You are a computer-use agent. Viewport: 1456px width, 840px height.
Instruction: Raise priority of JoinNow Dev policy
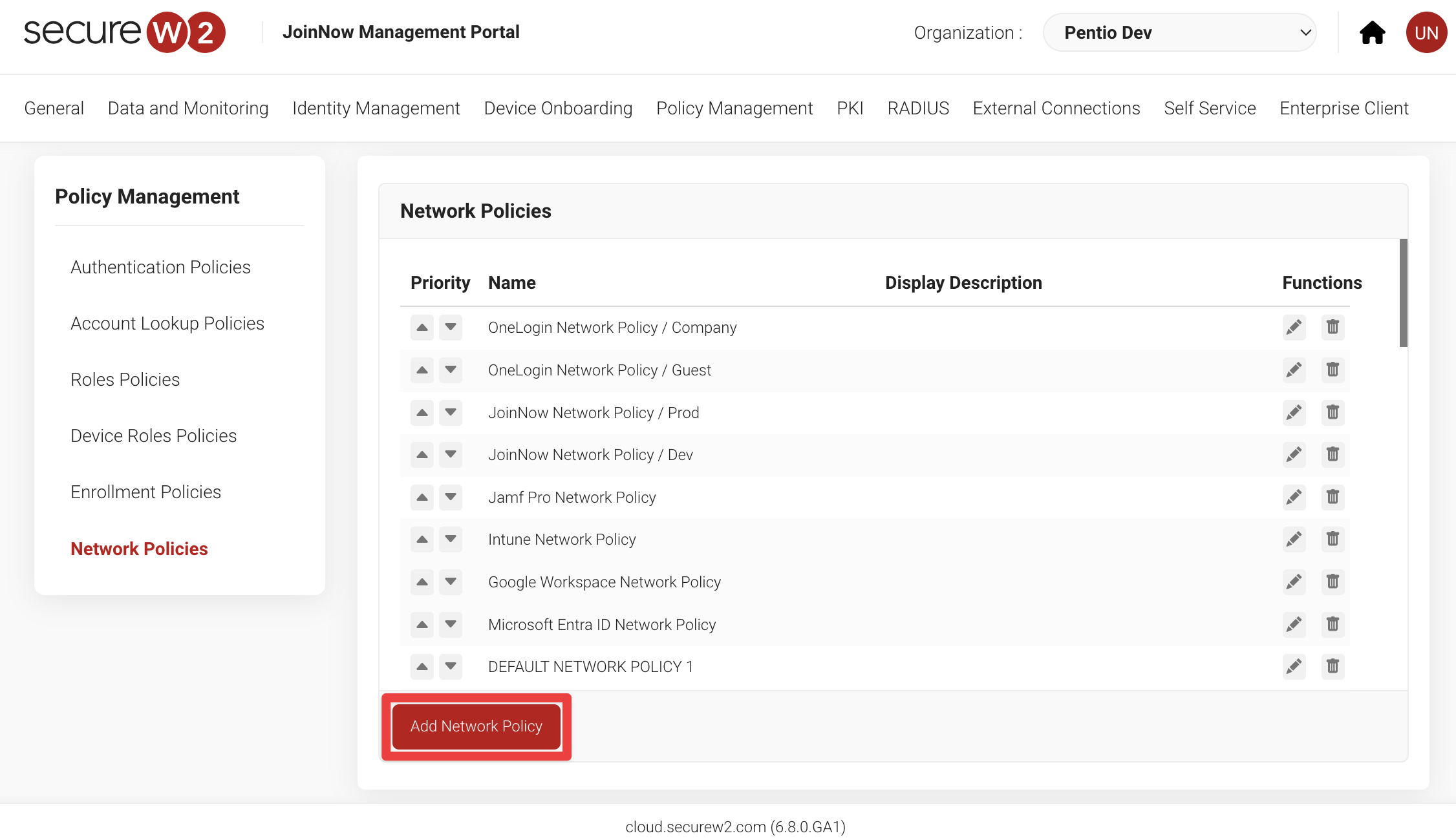422,455
